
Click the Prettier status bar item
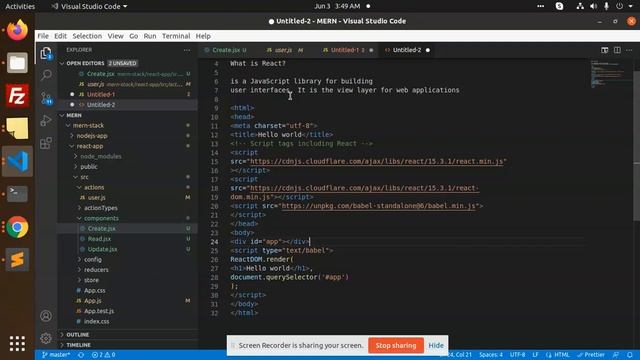click(591, 355)
